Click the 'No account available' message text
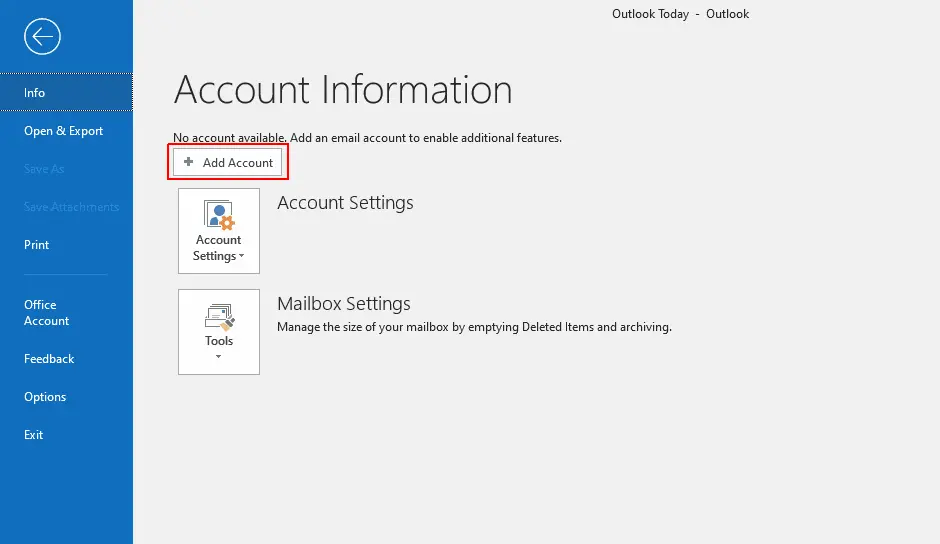Screen dimensions: 940x544 (367, 138)
